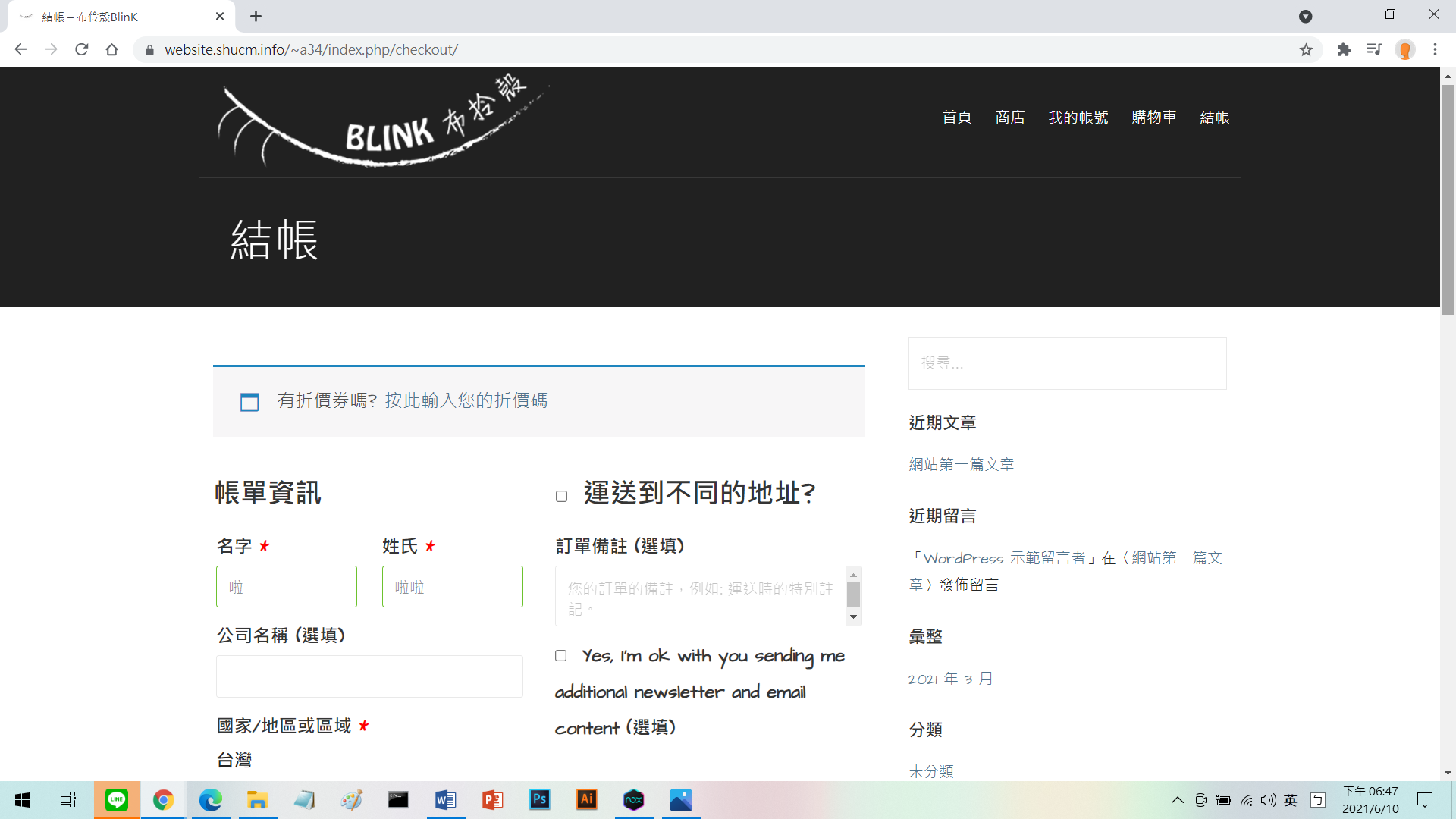Show hidden system tray icons chevron
This screenshot has height=819, width=1456.
pyautogui.click(x=1177, y=800)
